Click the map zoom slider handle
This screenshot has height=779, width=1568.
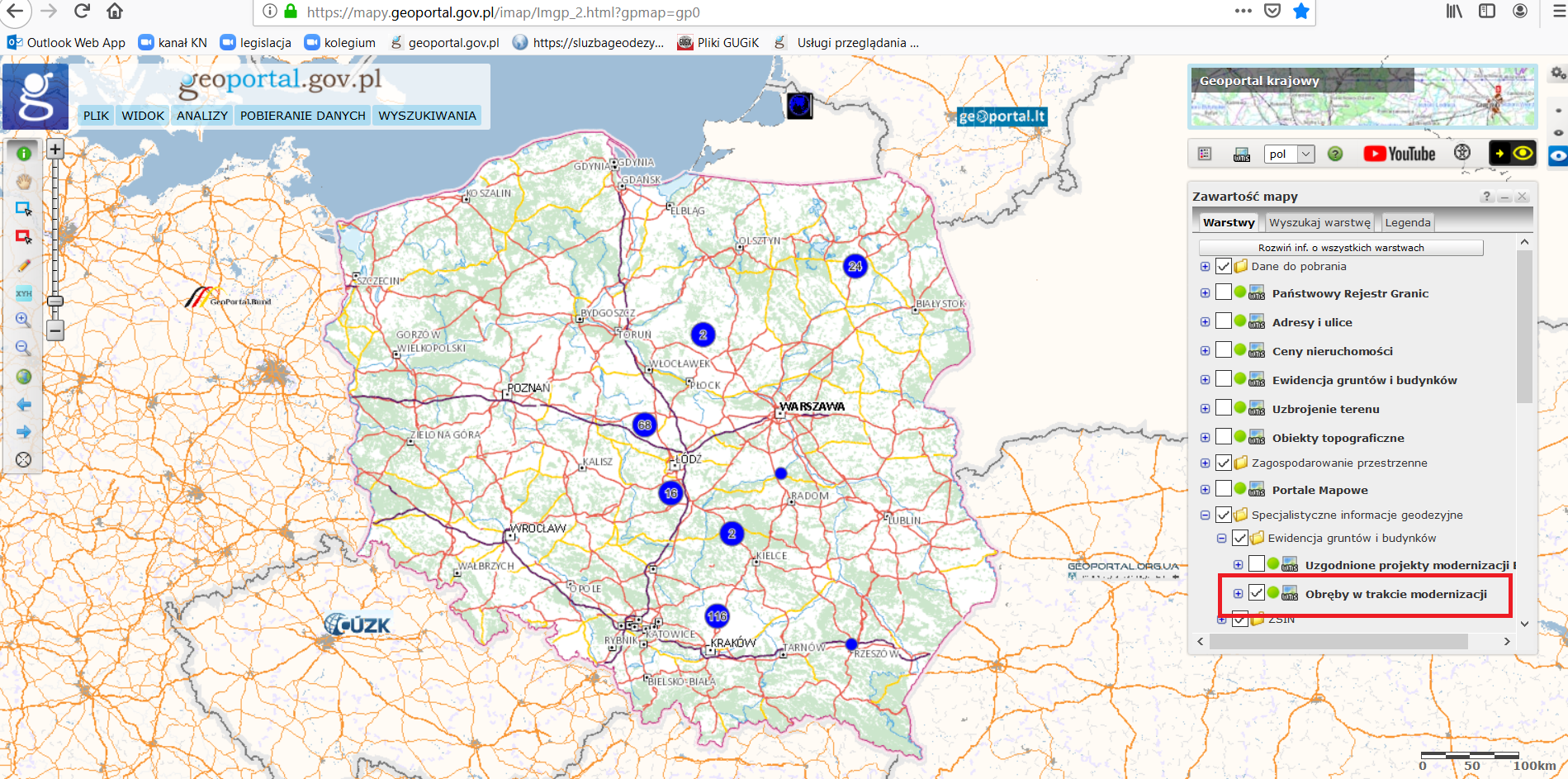pyautogui.click(x=55, y=302)
